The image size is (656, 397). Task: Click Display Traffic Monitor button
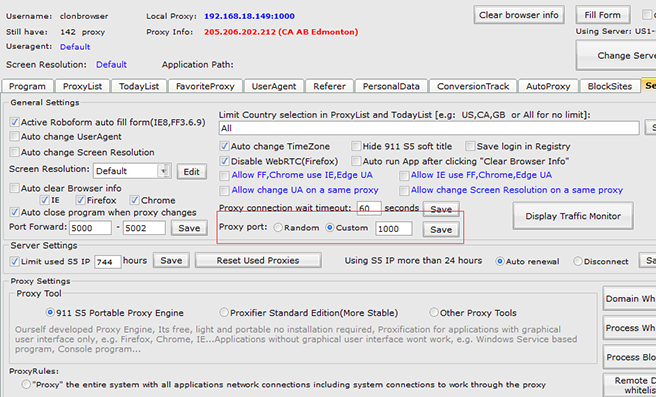pyautogui.click(x=573, y=216)
